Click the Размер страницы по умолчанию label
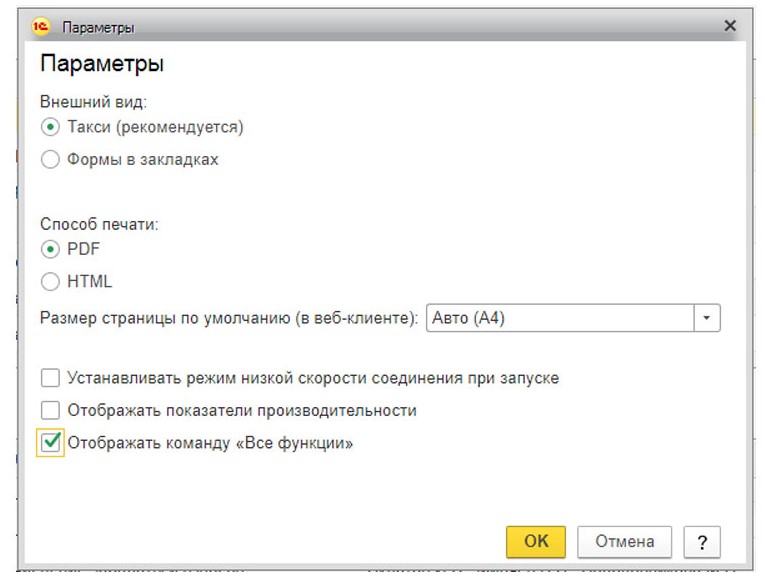The image size is (765, 578). click(x=228, y=318)
